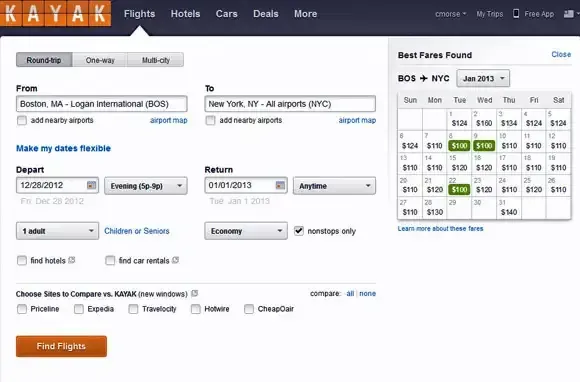
Task: Select the $120 fare on January 21
Action: pos(435,190)
